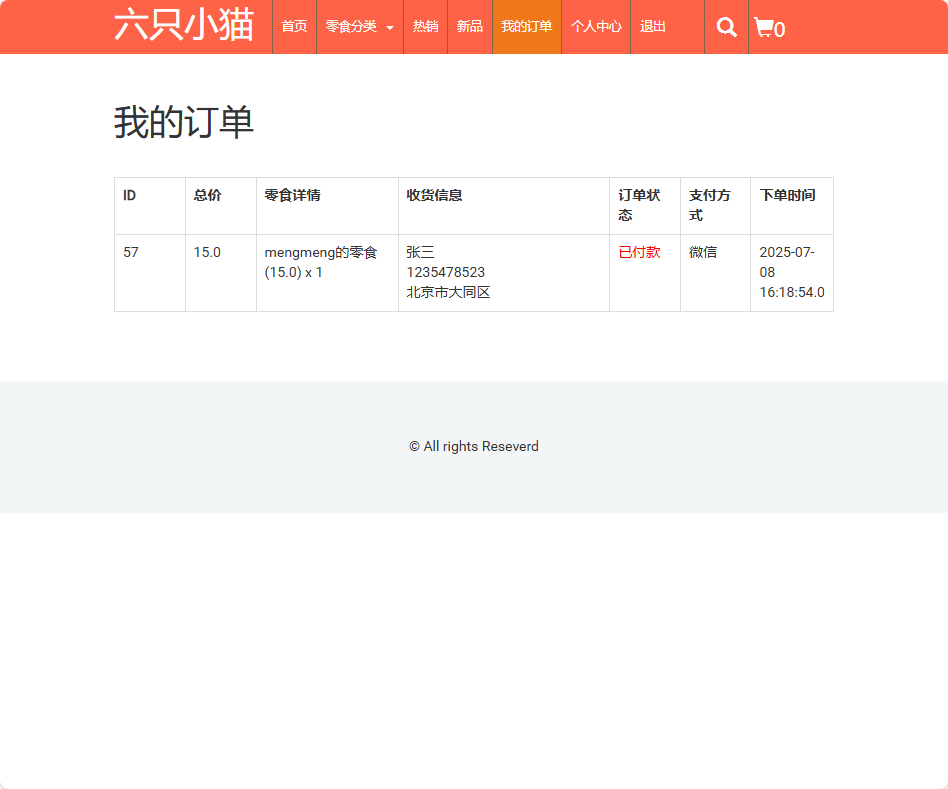Go to 个人中心 from navbar
Screen dimensions: 948x789
[596, 27]
